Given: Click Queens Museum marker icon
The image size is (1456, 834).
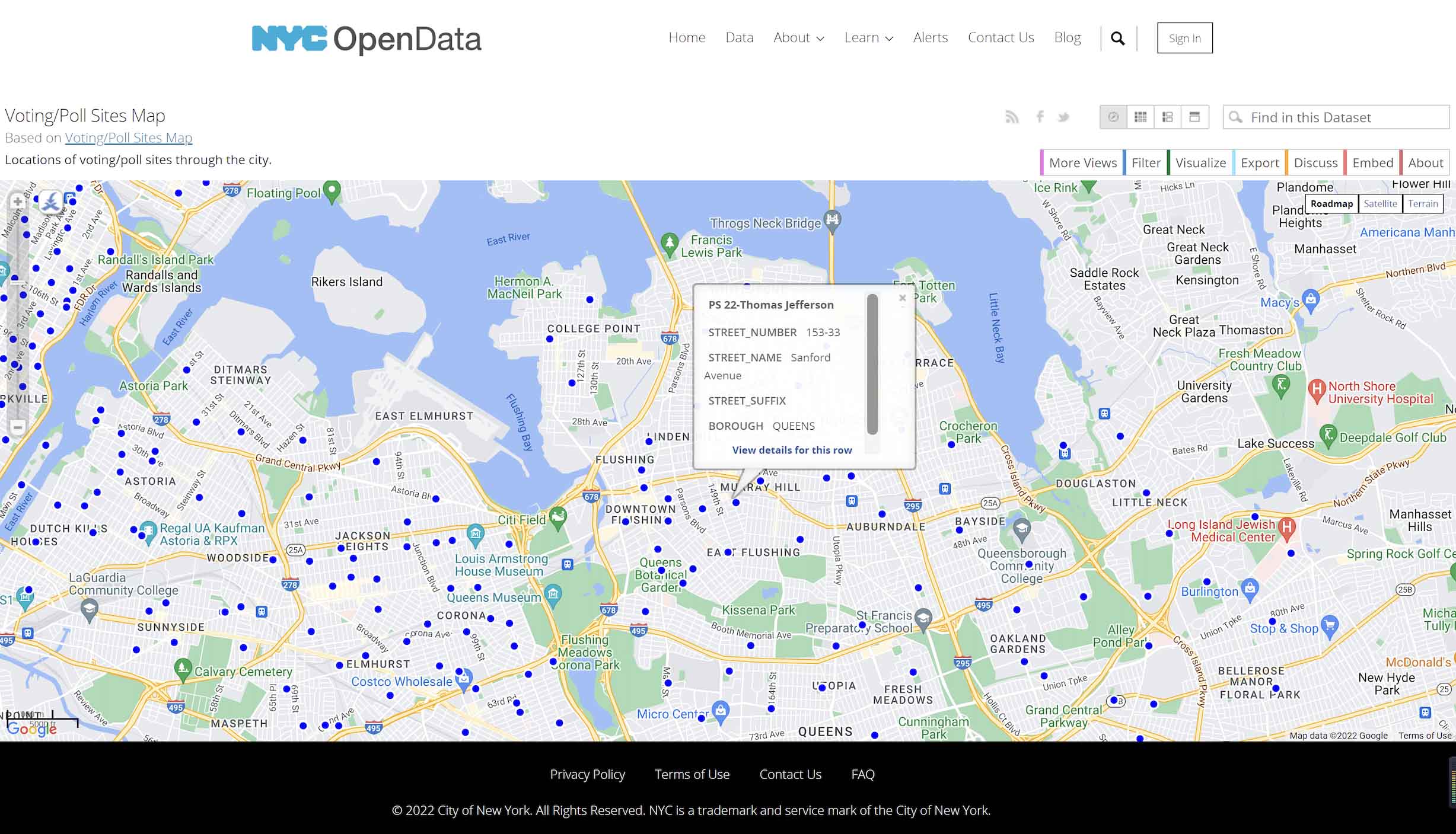Looking at the screenshot, I should 553,595.
